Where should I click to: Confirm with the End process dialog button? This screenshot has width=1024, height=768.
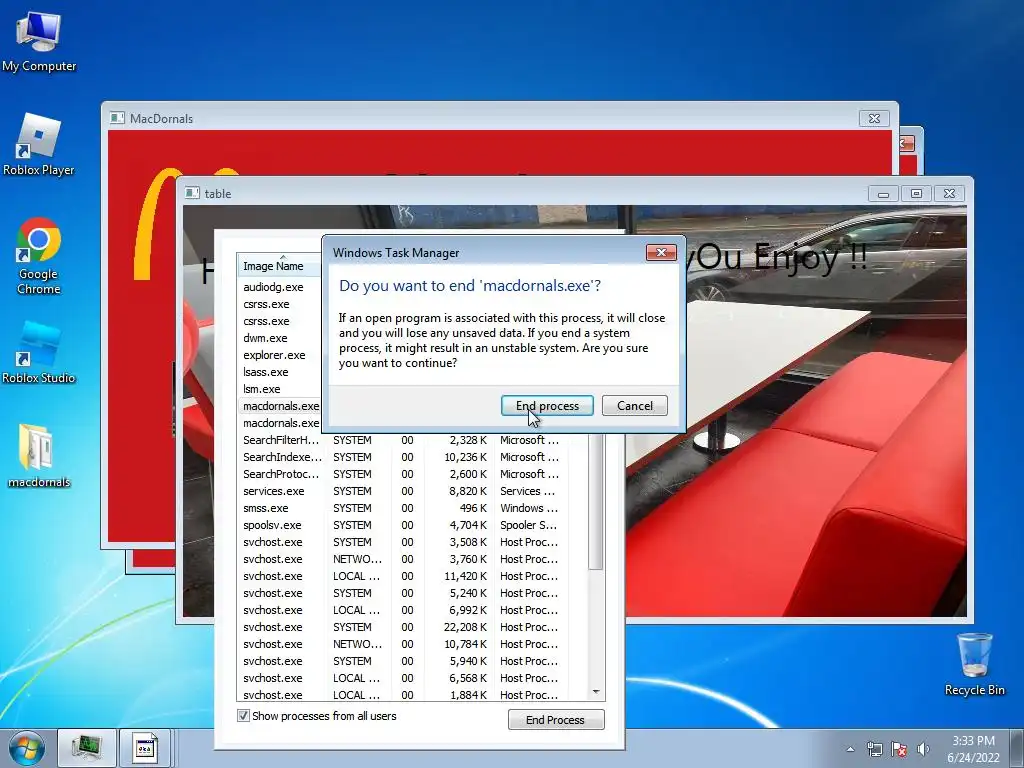pyautogui.click(x=547, y=406)
